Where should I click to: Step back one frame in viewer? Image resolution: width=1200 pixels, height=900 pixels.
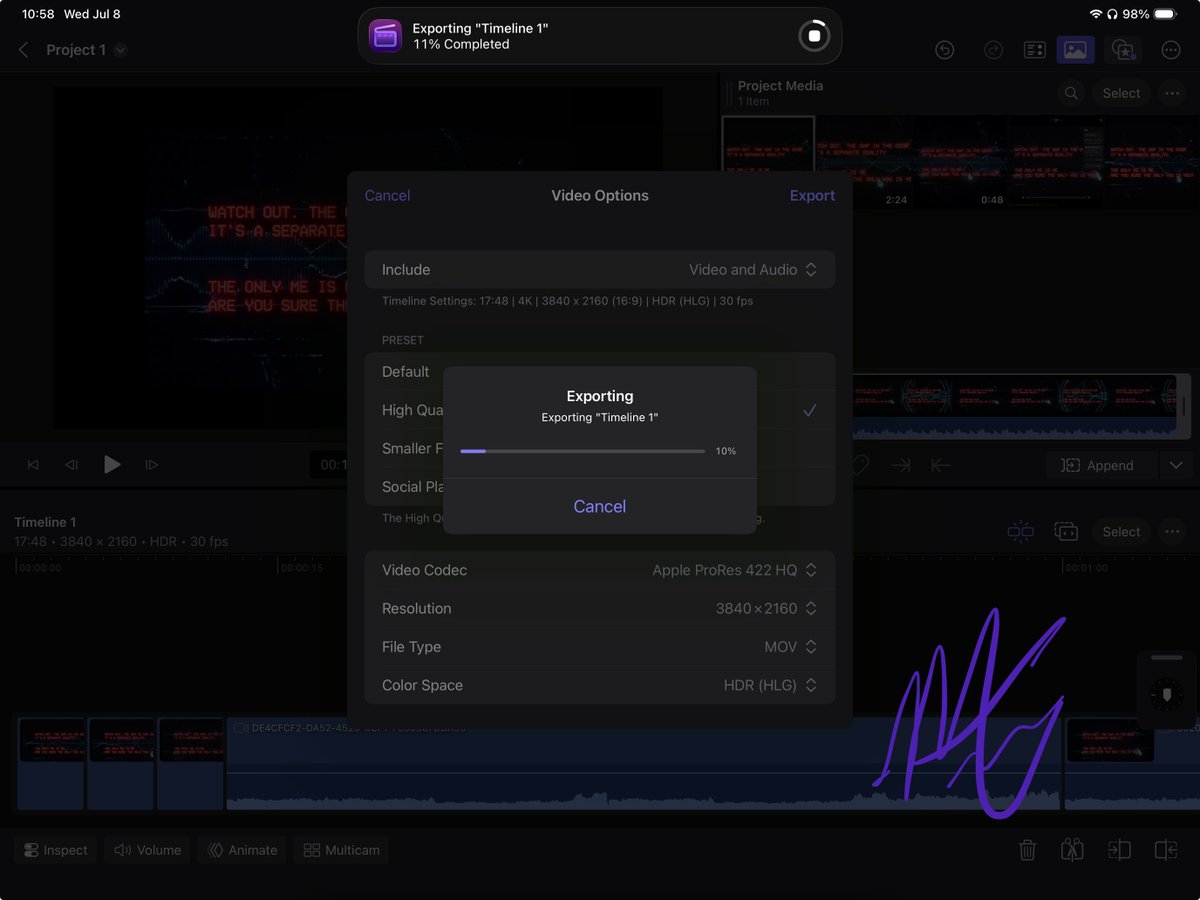pos(71,465)
